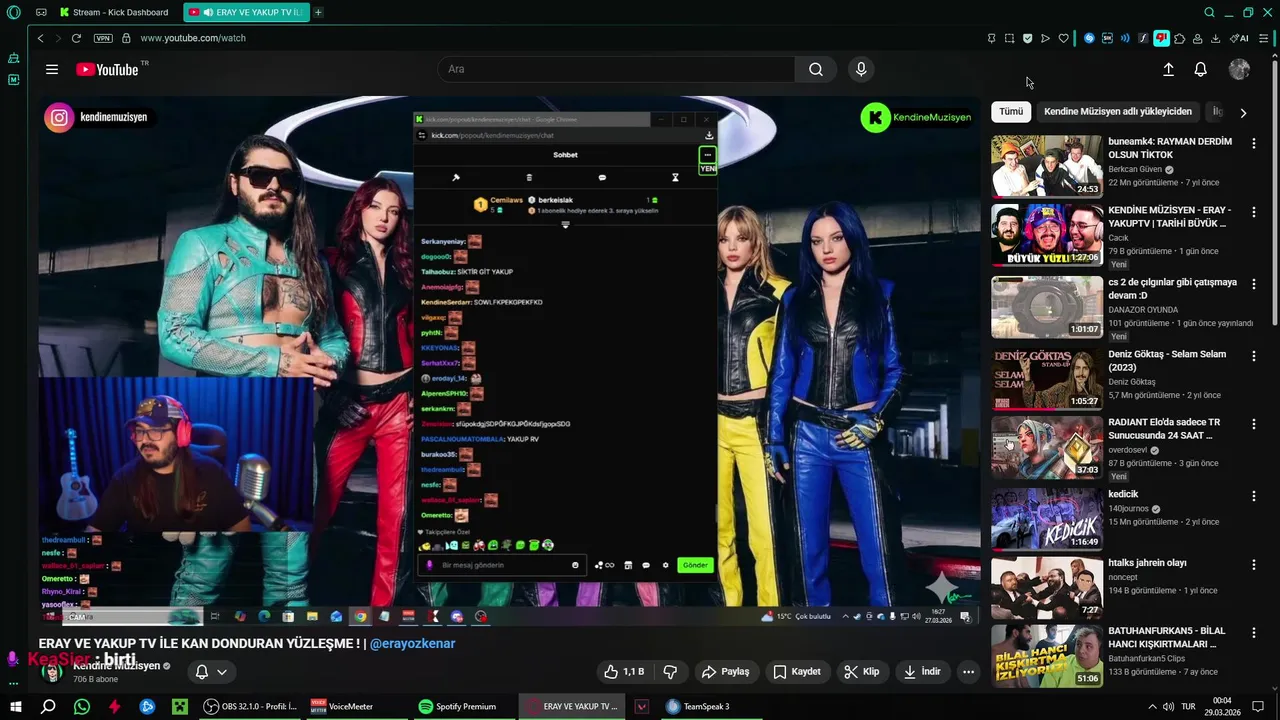Open options for kedicik video
Image resolution: width=1280 pixels, height=720 pixels.
1253,496
